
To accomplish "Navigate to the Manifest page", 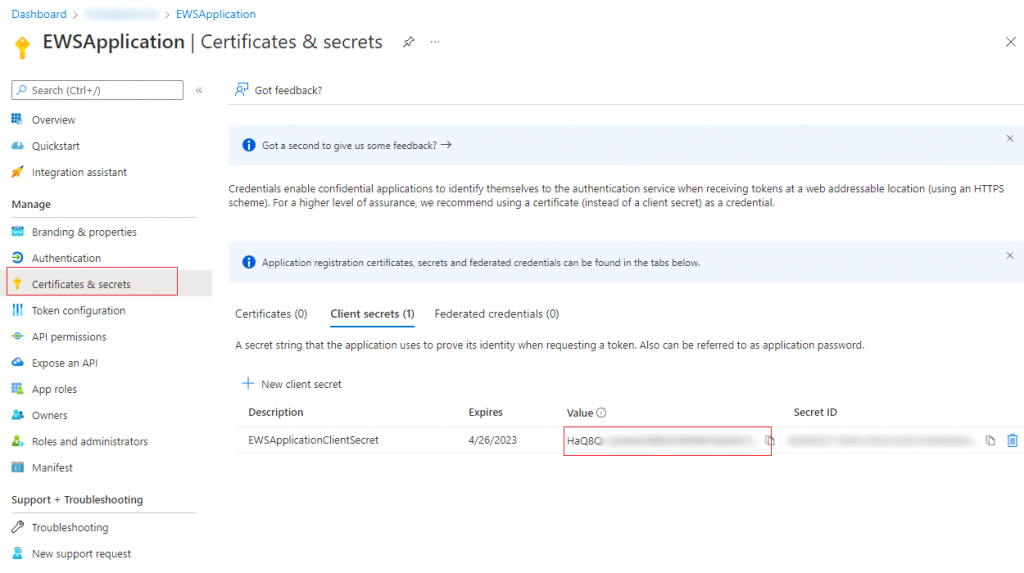I will coord(52,467).
